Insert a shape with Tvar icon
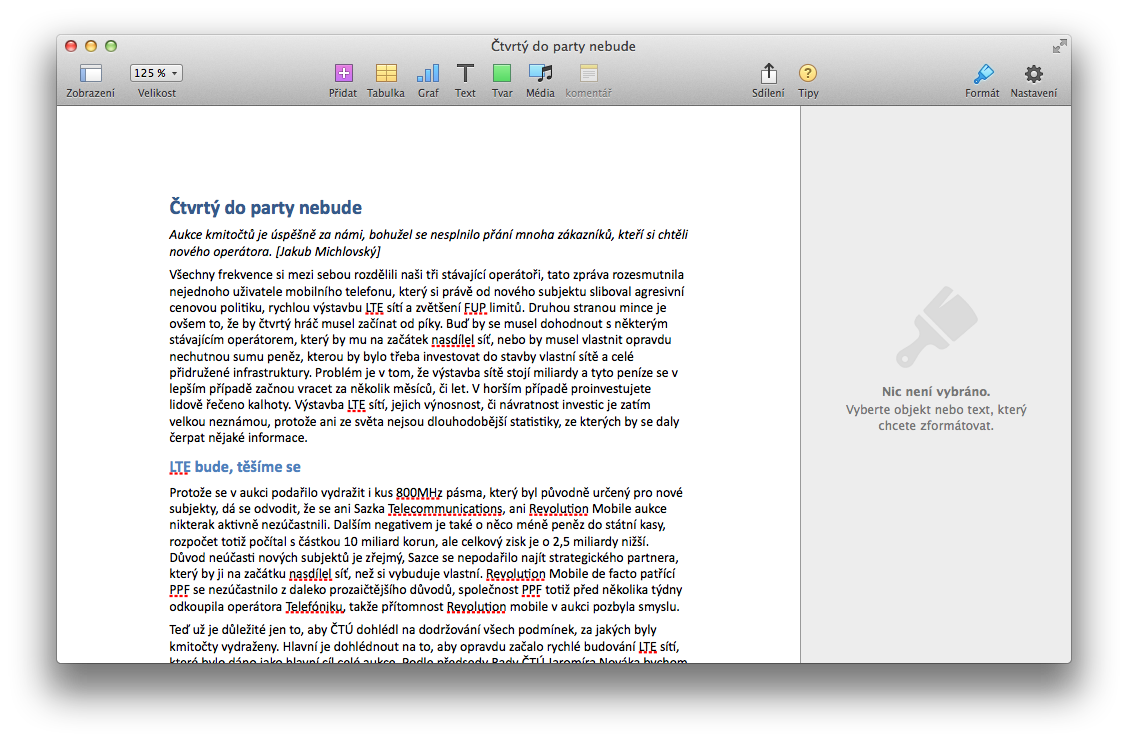 [502, 73]
